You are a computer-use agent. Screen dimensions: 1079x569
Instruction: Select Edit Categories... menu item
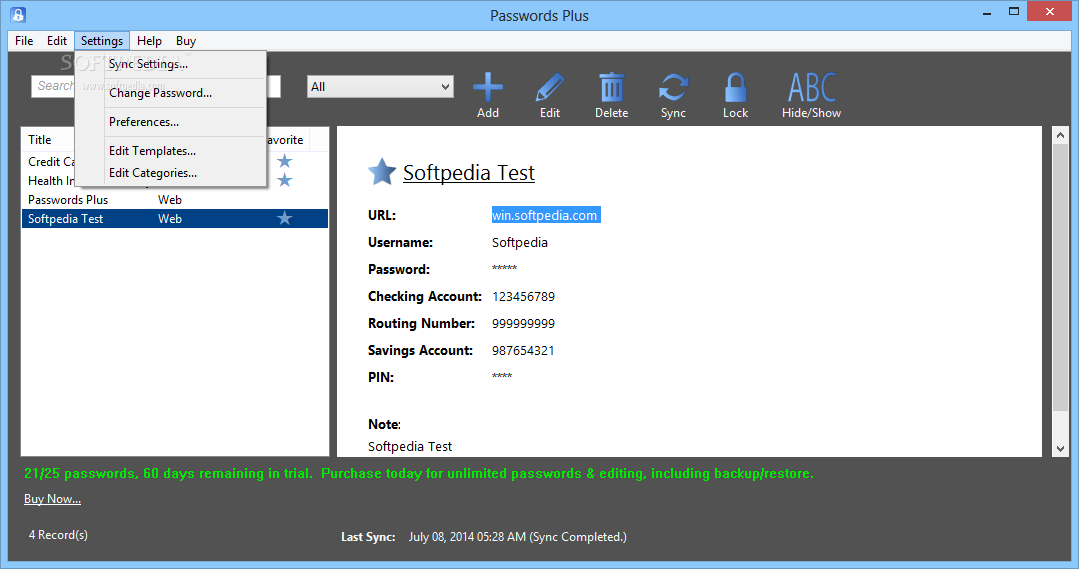point(170,173)
